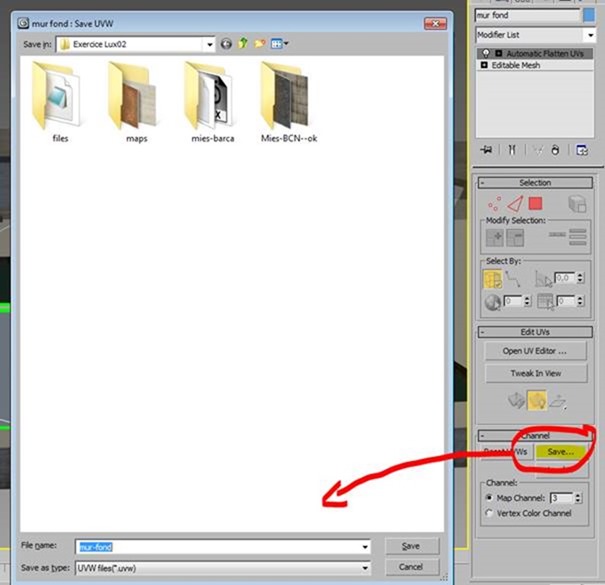The height and width of the screenshot is (585, 605).
Task: Click the object color swatch
Action: coord(590,15)
